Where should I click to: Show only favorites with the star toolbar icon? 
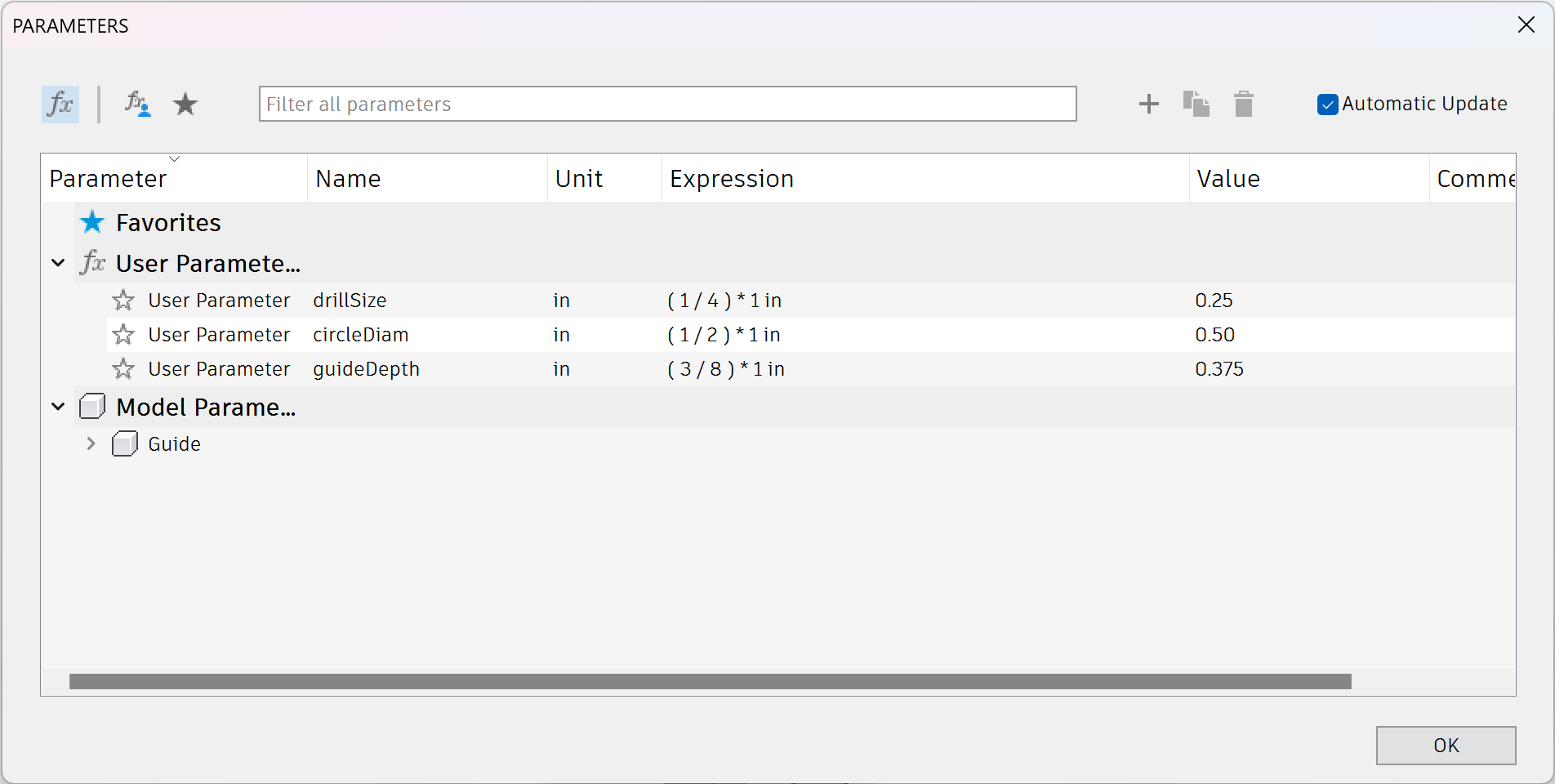[x=185, y=105]
